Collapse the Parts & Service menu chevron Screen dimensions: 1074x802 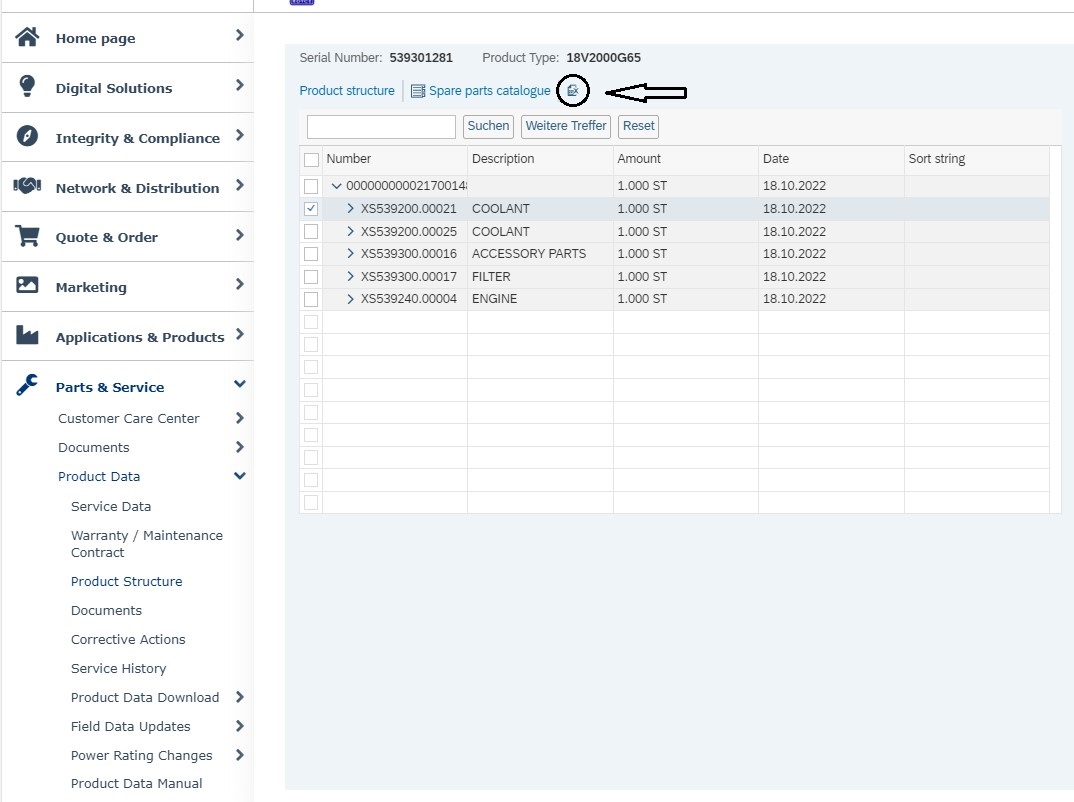[x=240, y=384]
